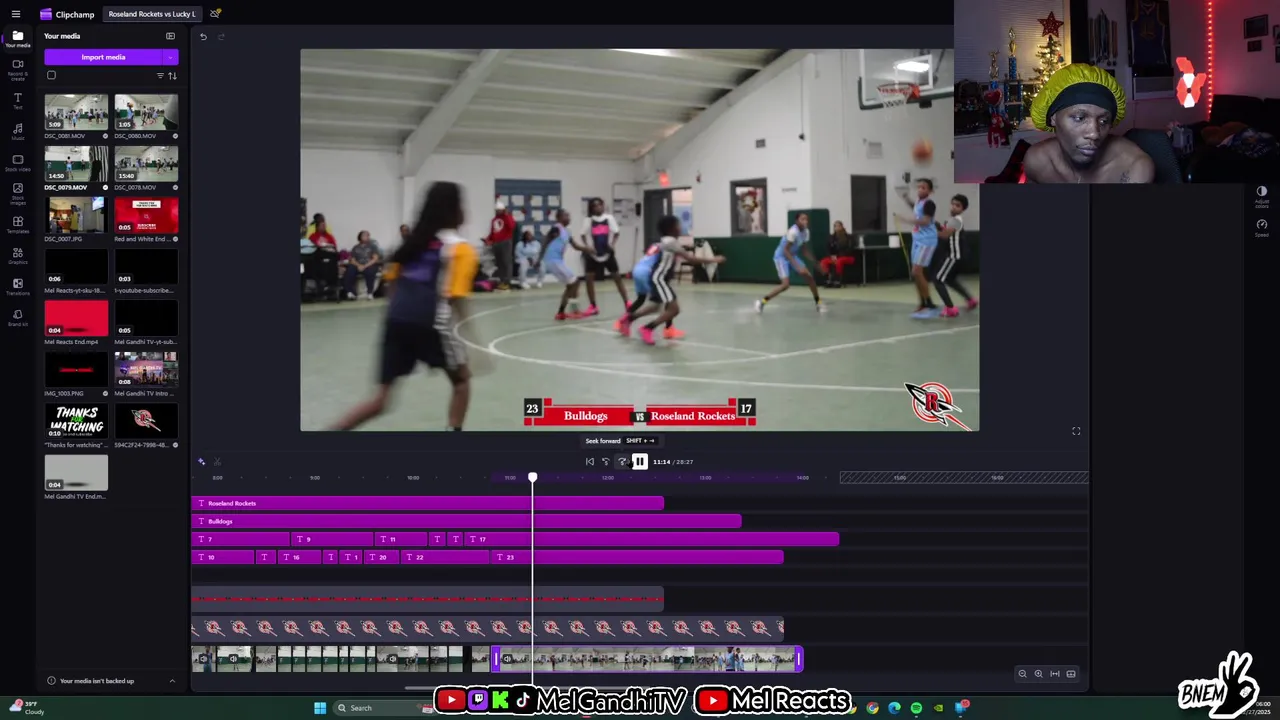Viewport: 1280px width, 720px height.
Task: Click the seek backward button
Action: tap(606, 462)
